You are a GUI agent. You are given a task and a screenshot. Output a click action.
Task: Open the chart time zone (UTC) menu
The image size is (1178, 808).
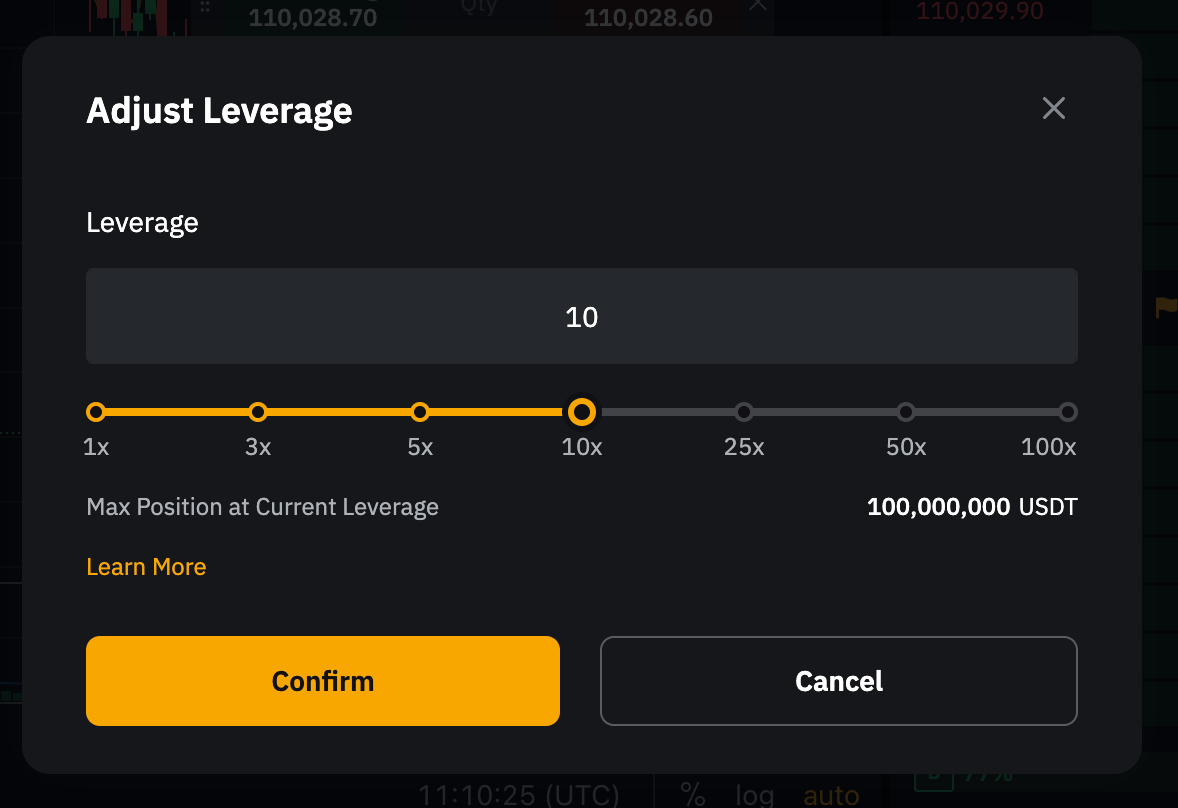518,795
